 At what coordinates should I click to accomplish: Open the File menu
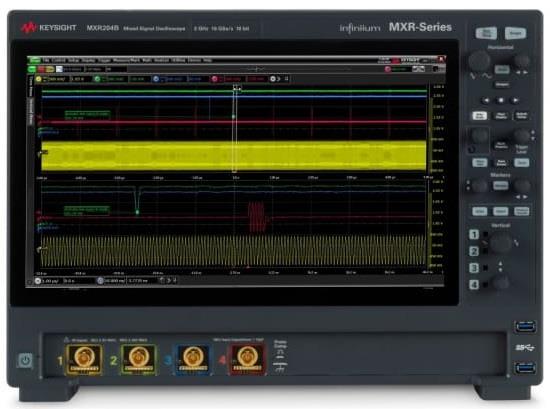[x=46, y=60]
